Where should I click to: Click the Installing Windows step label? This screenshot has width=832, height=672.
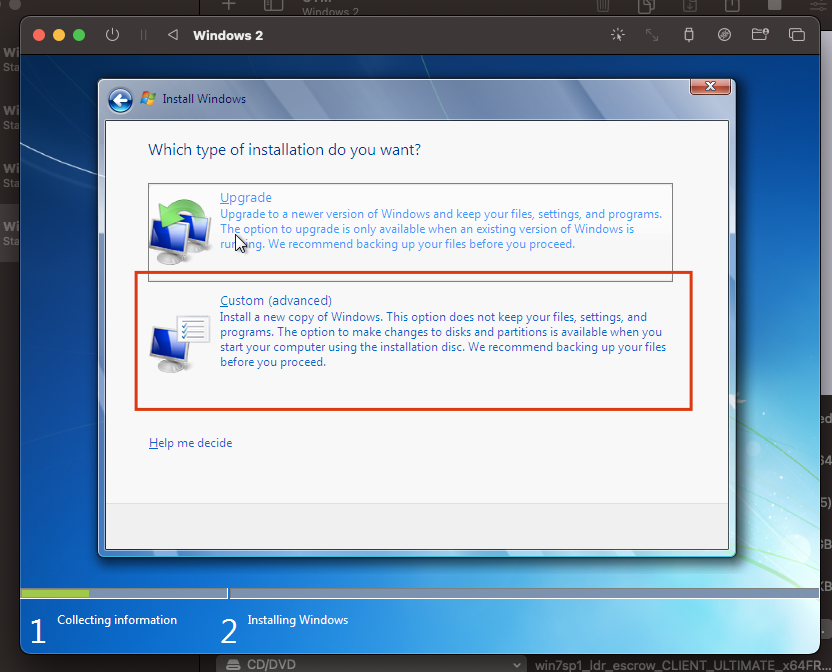click(x=298, y=620)
